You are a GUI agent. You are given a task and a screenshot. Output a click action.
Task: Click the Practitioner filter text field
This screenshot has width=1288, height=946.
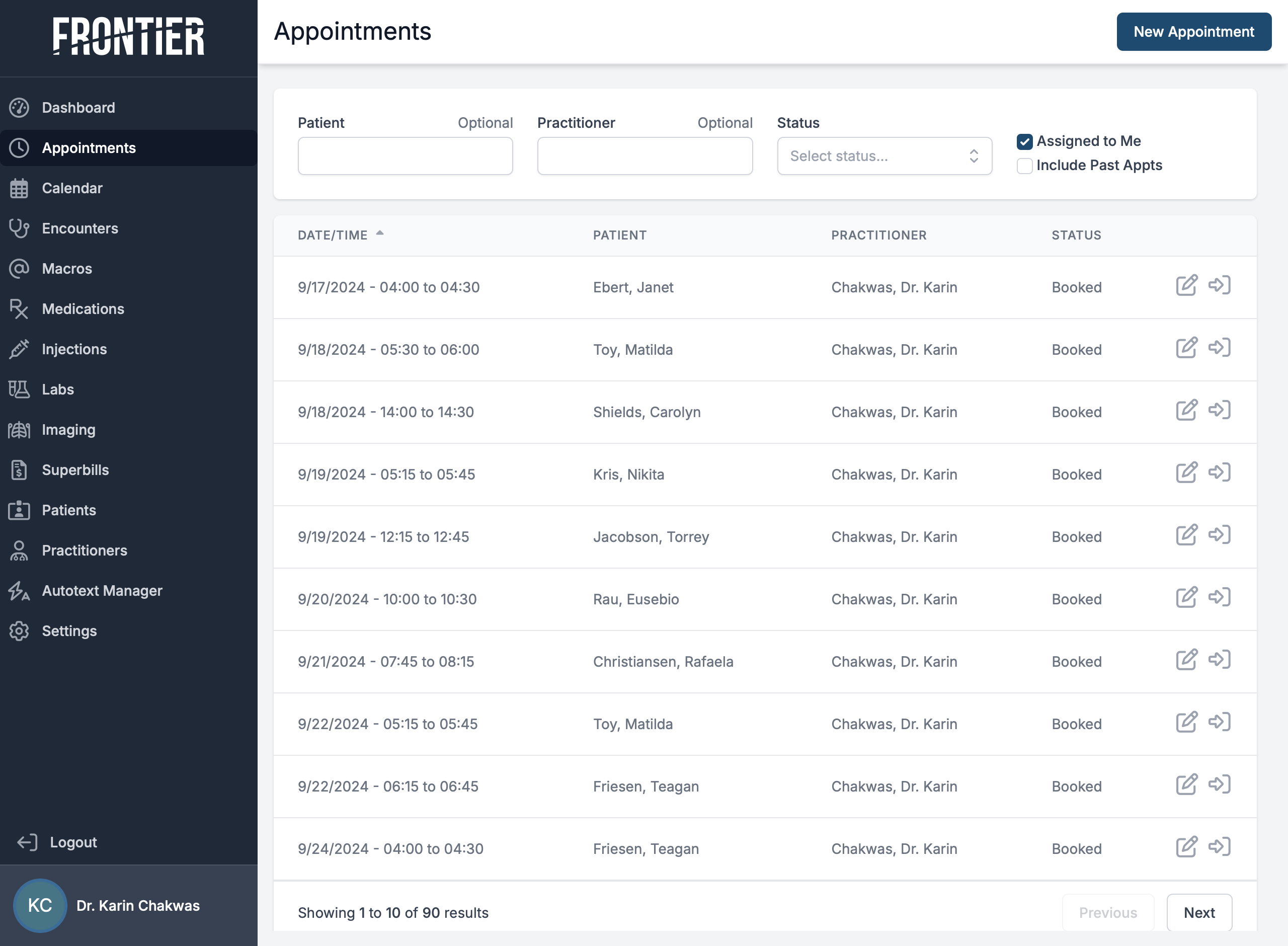[645, 156]
